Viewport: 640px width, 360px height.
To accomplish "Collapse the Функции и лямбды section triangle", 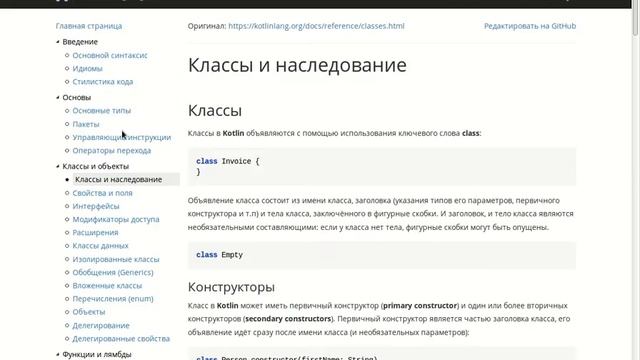I will 58,354.
